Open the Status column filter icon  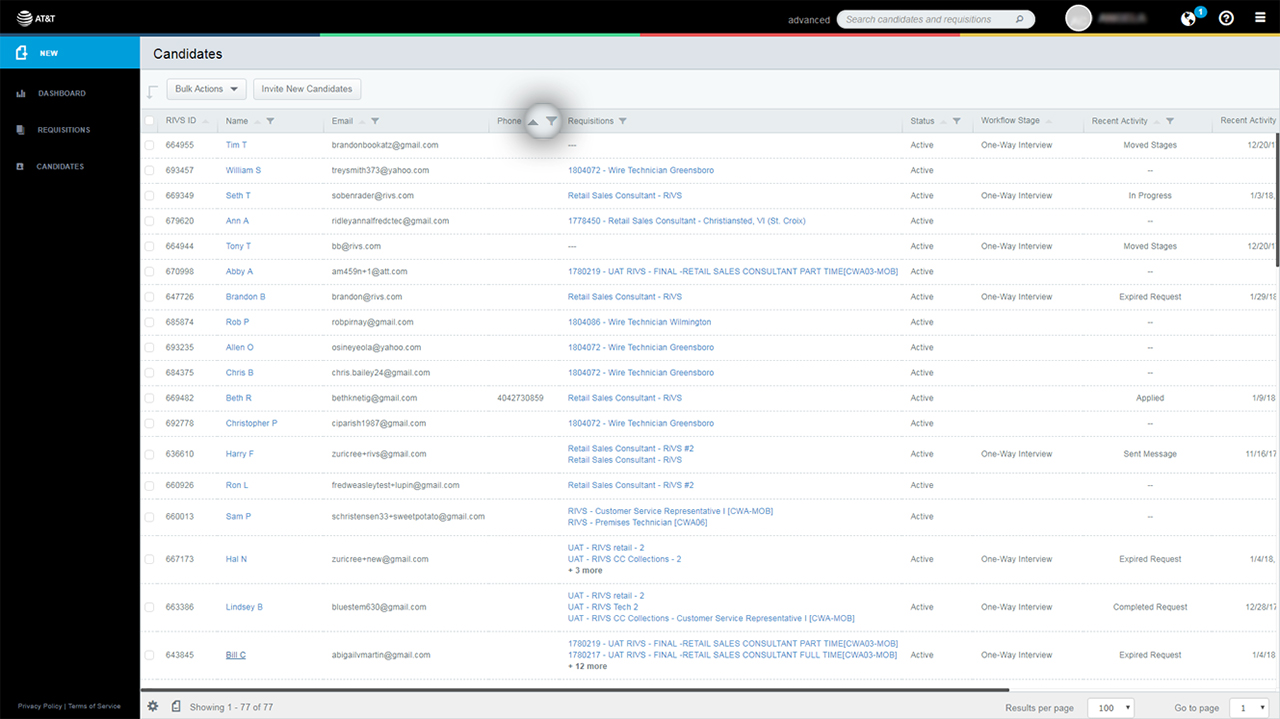point(957,121)
